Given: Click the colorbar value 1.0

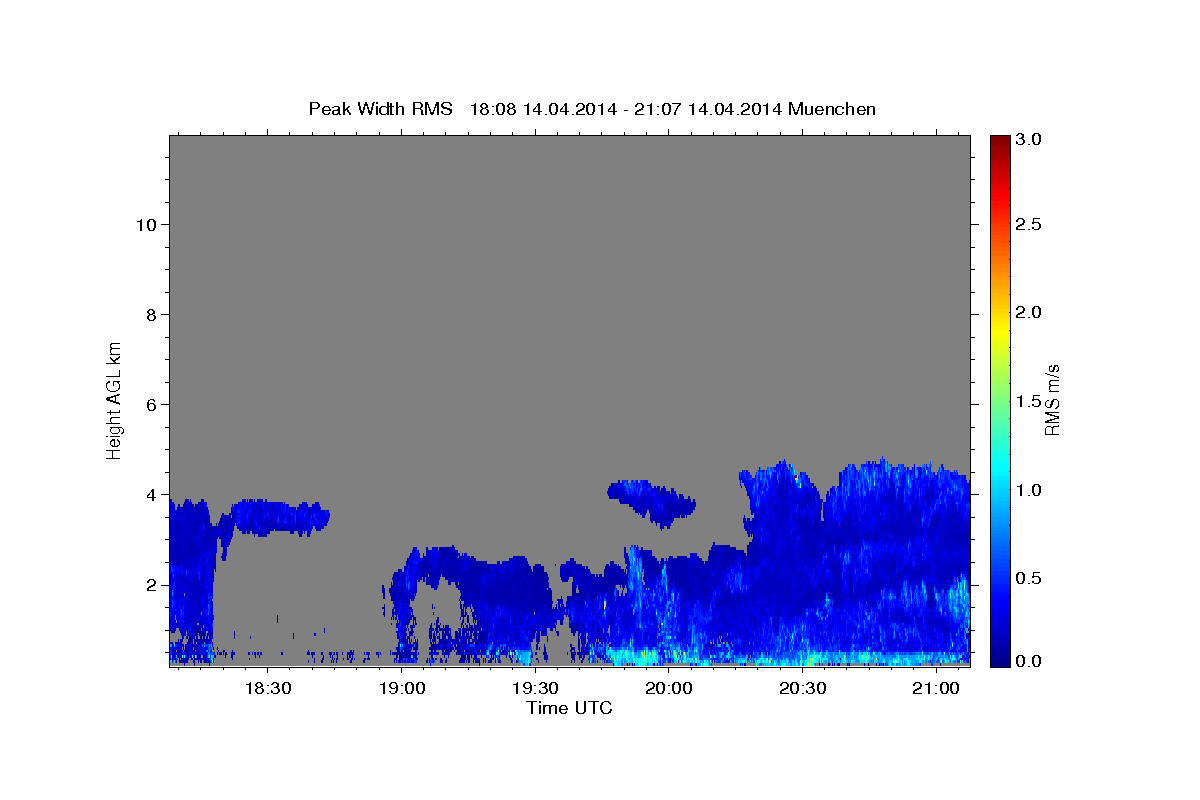Looking at the screenshot, I should point(1029,490).
